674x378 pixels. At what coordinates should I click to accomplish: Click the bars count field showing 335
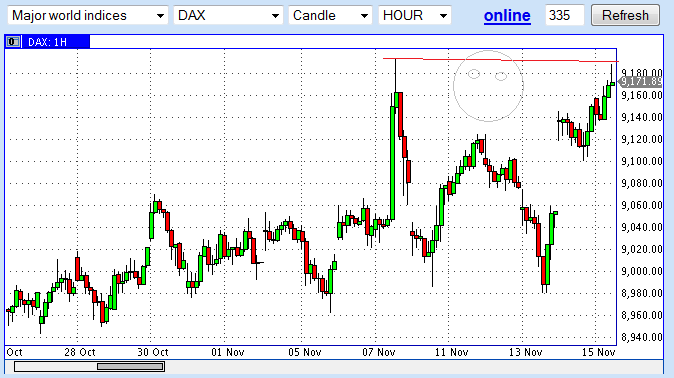[564, 15]
